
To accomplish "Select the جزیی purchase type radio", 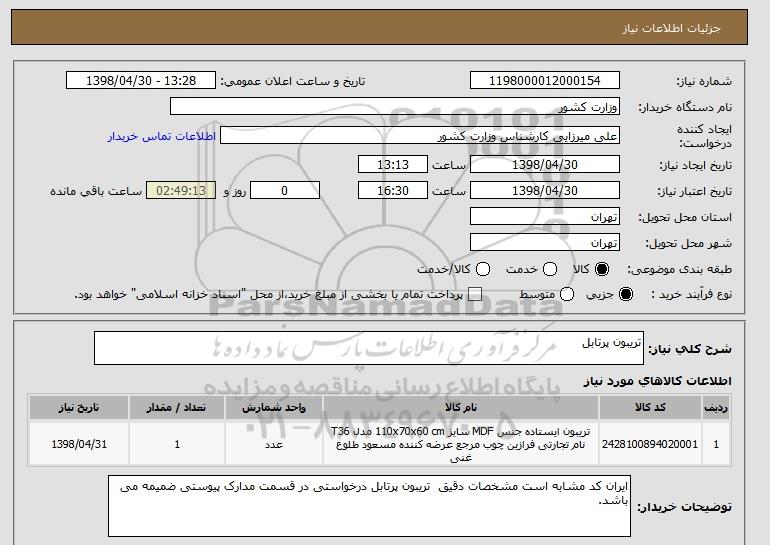I will point(626,294).
